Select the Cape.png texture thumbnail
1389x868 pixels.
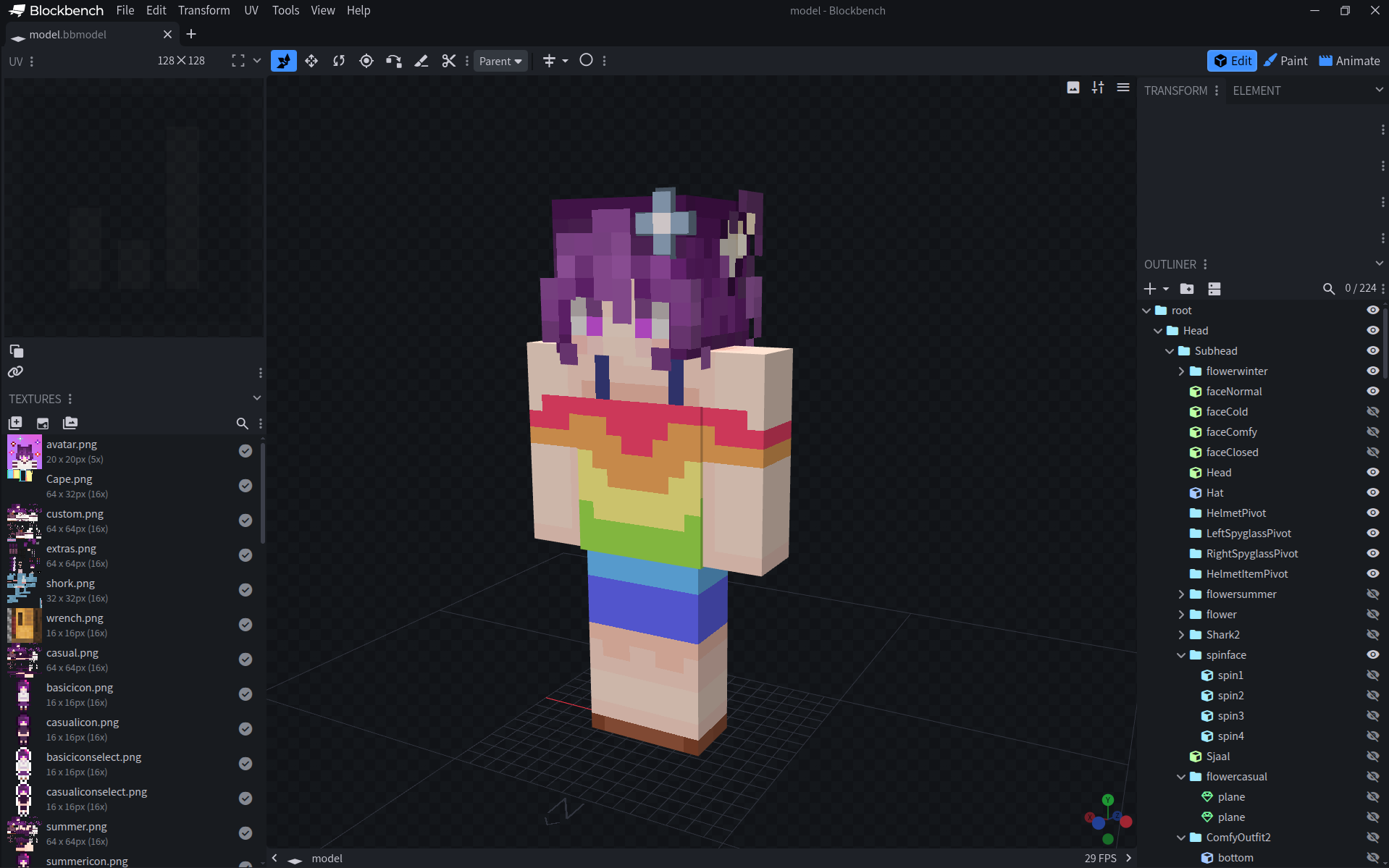(x=24, y=486)
